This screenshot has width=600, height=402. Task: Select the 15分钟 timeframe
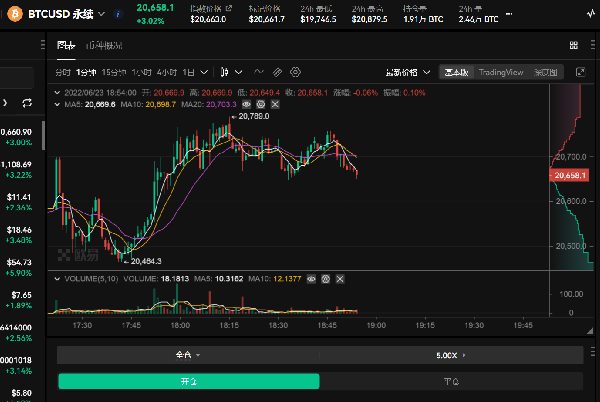[x=114, y=72]
